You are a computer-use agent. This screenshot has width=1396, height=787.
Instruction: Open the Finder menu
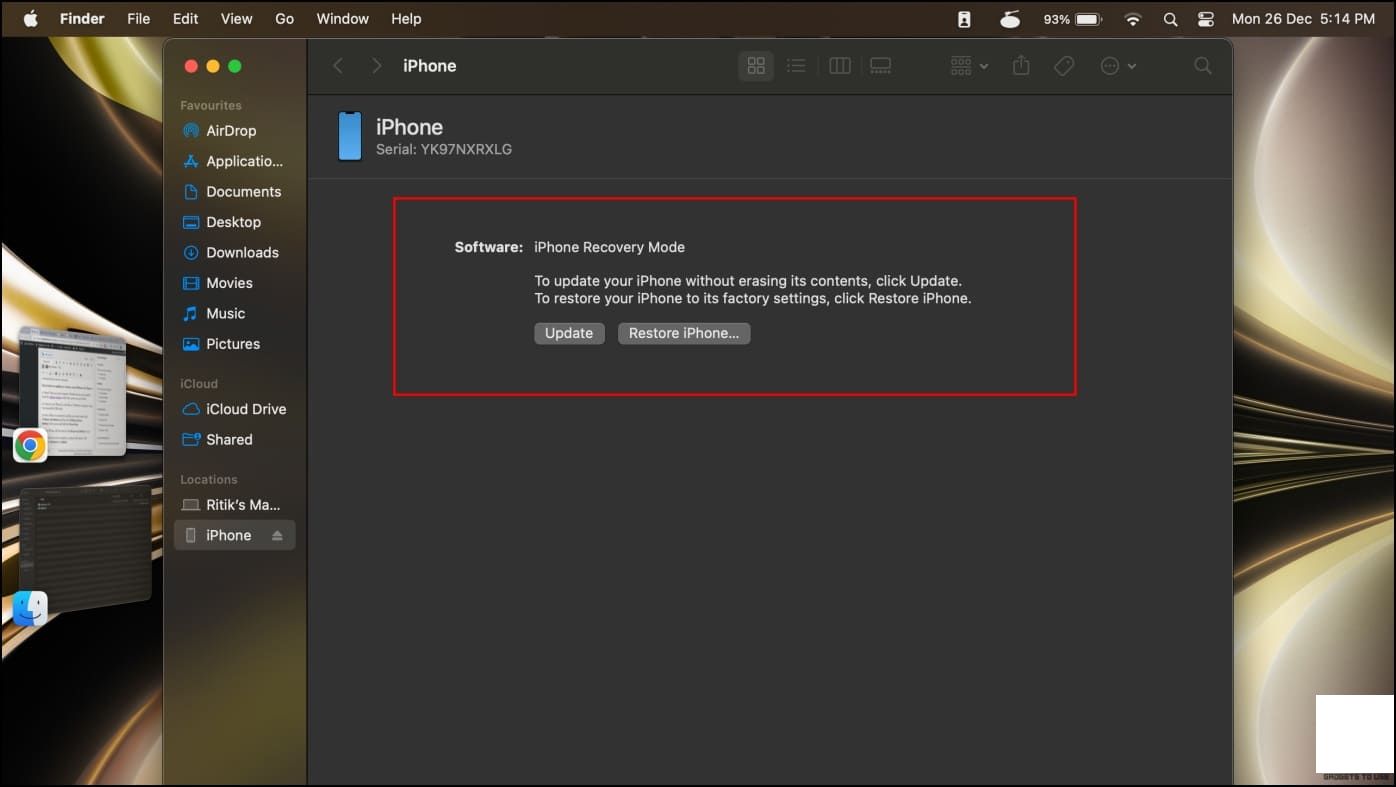pos(84,19)
